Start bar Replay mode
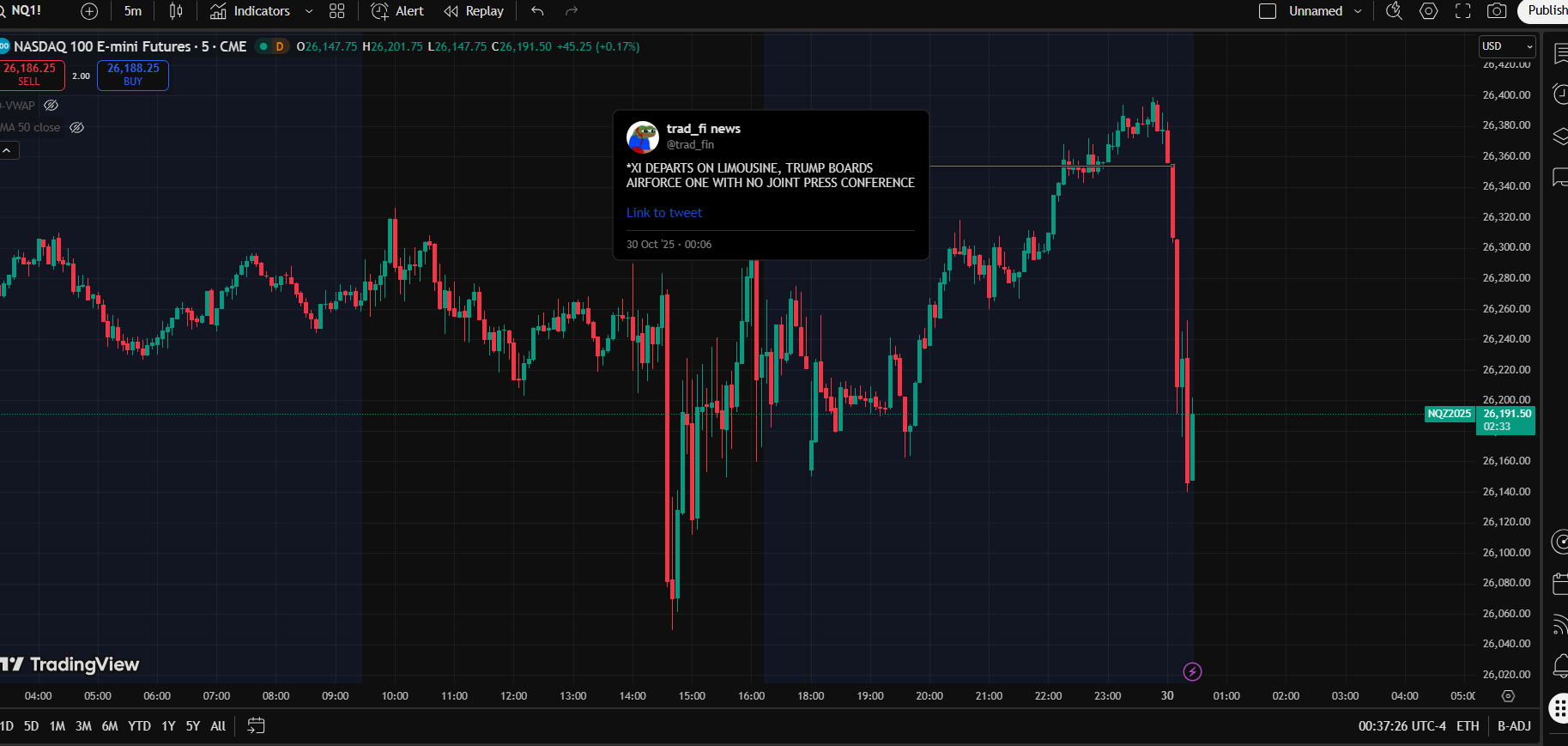The width and height of the screenshot is (1568, 746). tap(474, 11)
